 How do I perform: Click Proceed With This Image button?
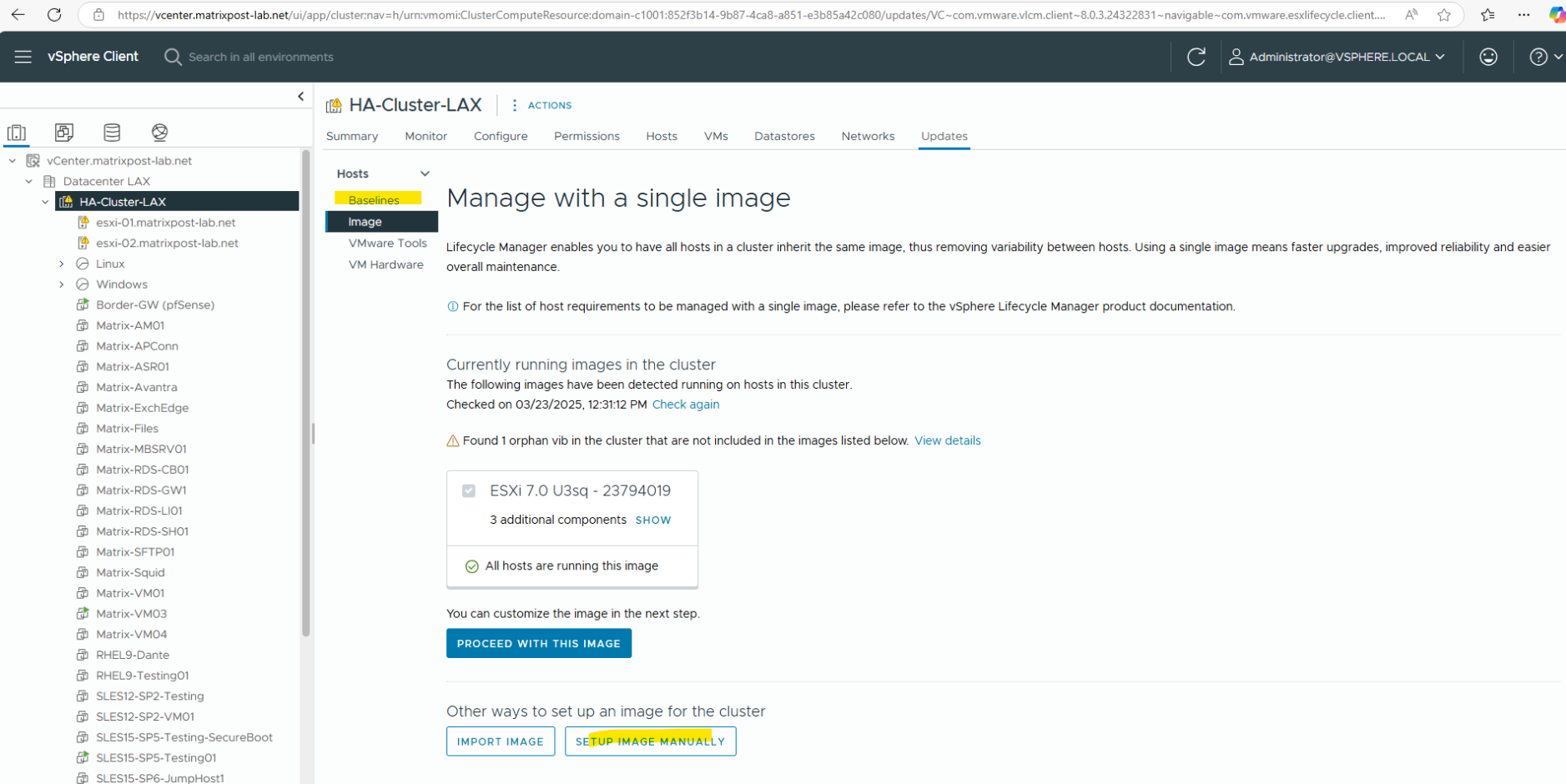point(539,643)
